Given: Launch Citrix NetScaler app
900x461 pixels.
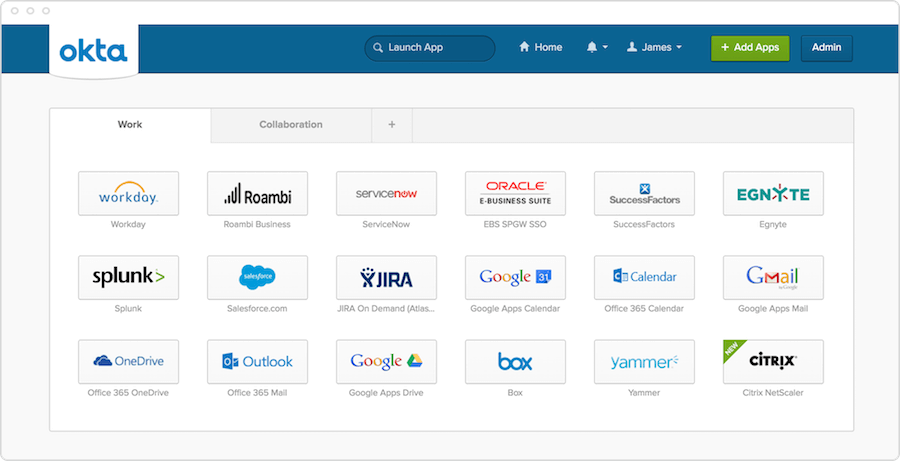Looking at the screenshot, I should coord(773,361).
